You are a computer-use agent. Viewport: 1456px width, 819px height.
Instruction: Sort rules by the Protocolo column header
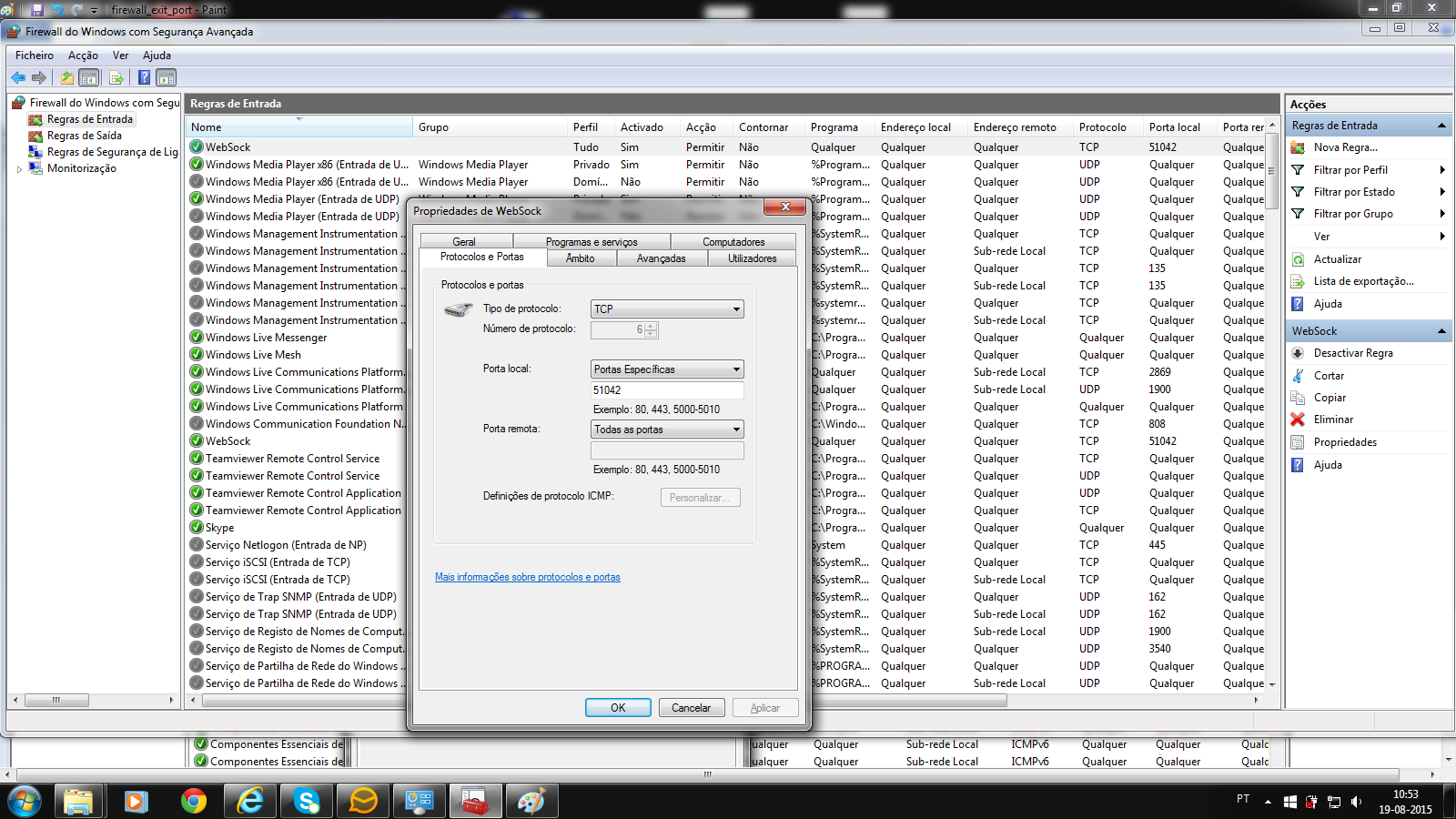click(1108, 127)
